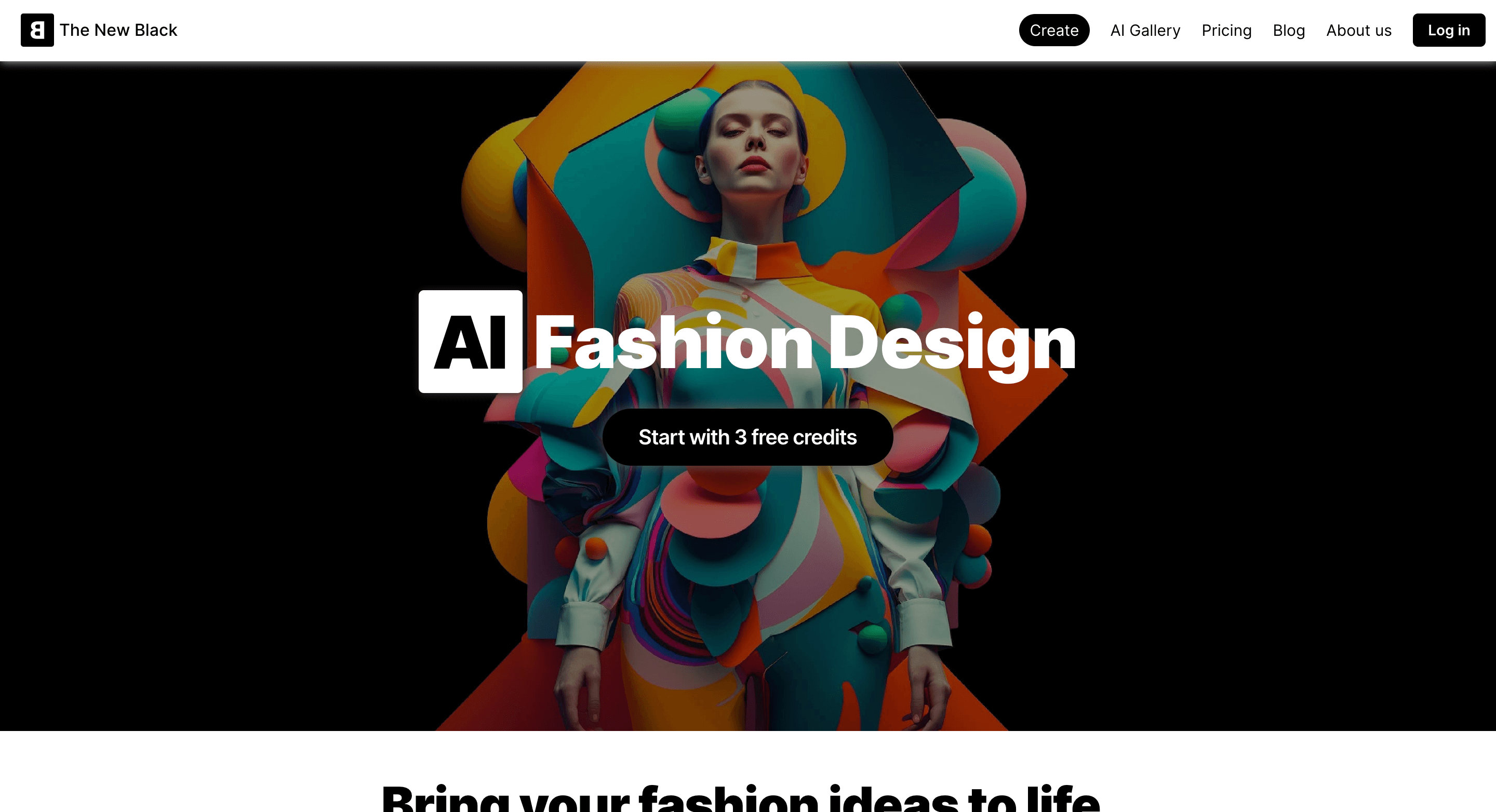Click The New Black logo icon

pyautogui.click(x=37, y=30)
